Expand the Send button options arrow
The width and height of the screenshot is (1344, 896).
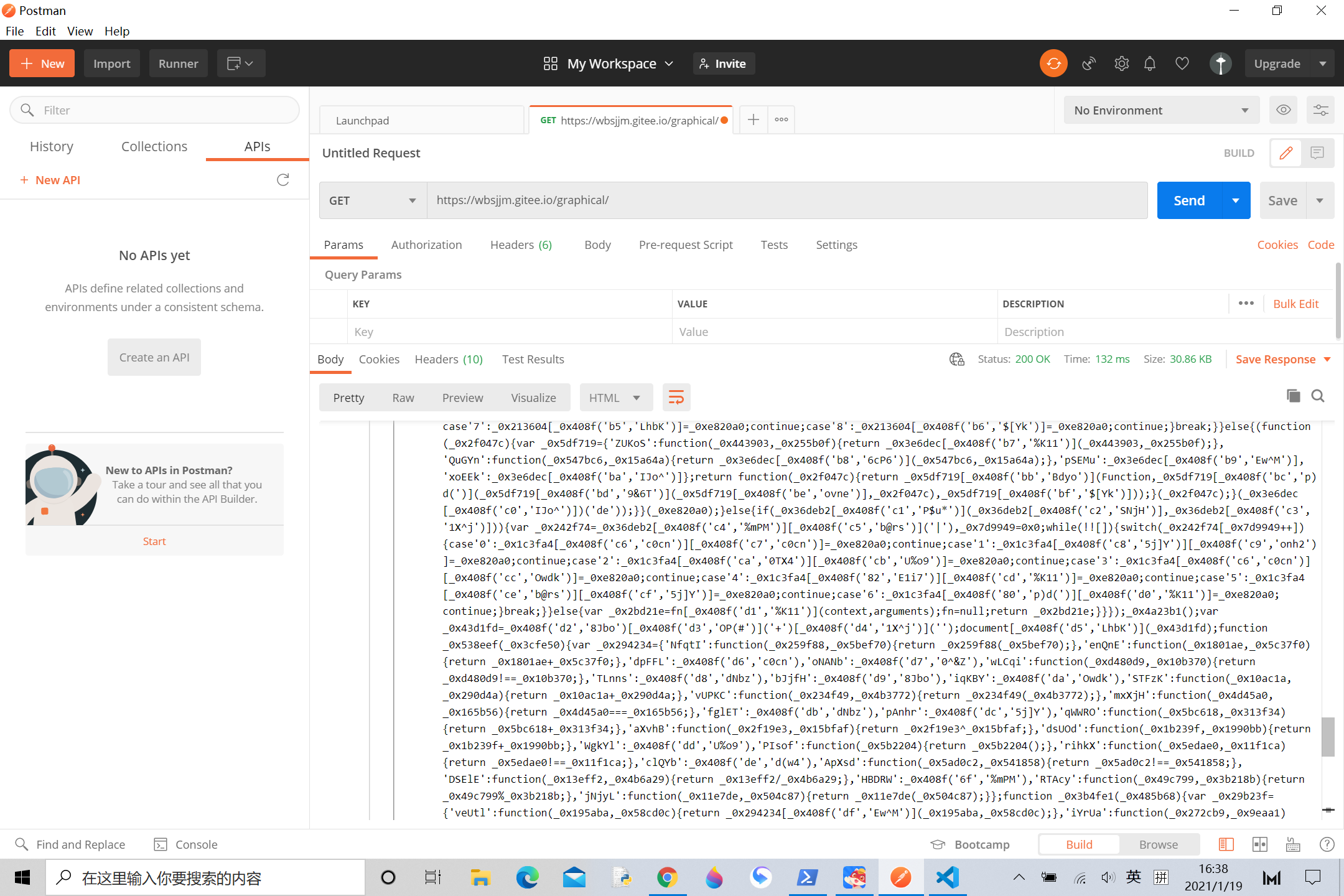click(x=1236, y=200)
